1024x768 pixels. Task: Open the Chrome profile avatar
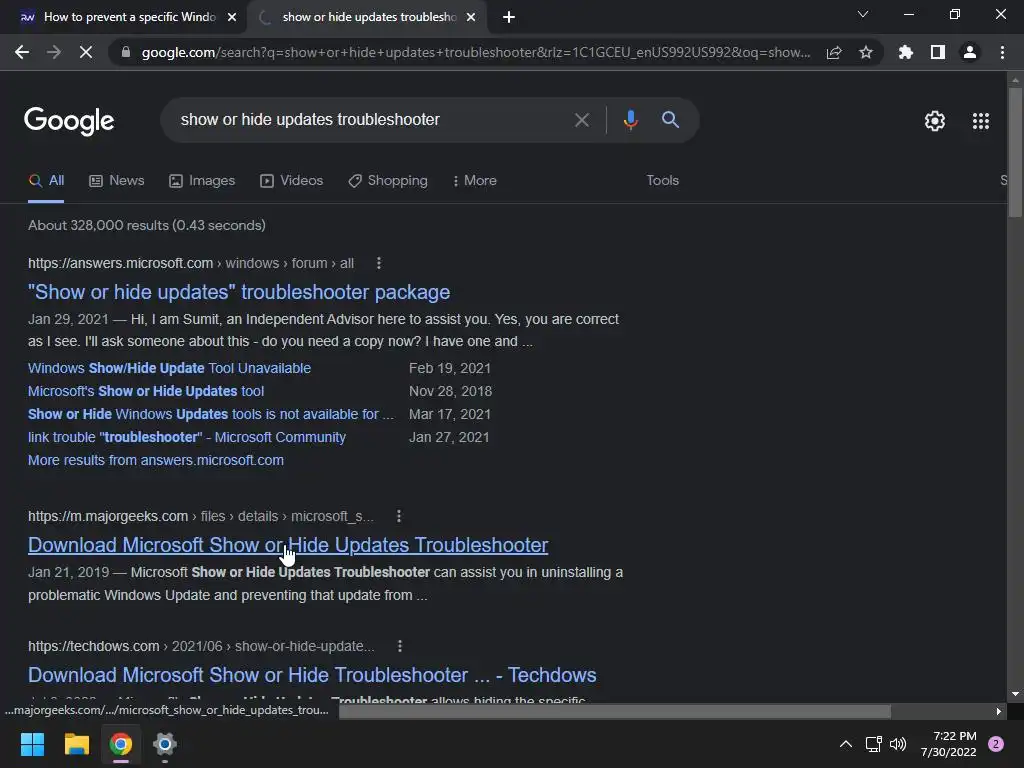(x=970, y=52)
